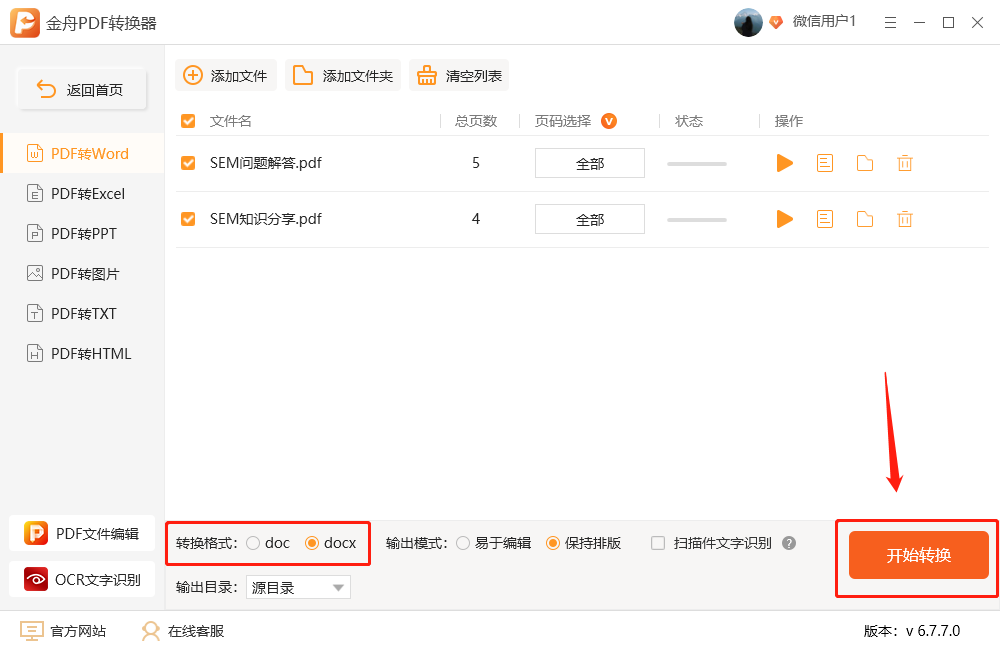Image resolution: width=1000 pixels, height=650 pixels.
Task: Click the 官方网站 monitor icon
Action: [31, 631]
